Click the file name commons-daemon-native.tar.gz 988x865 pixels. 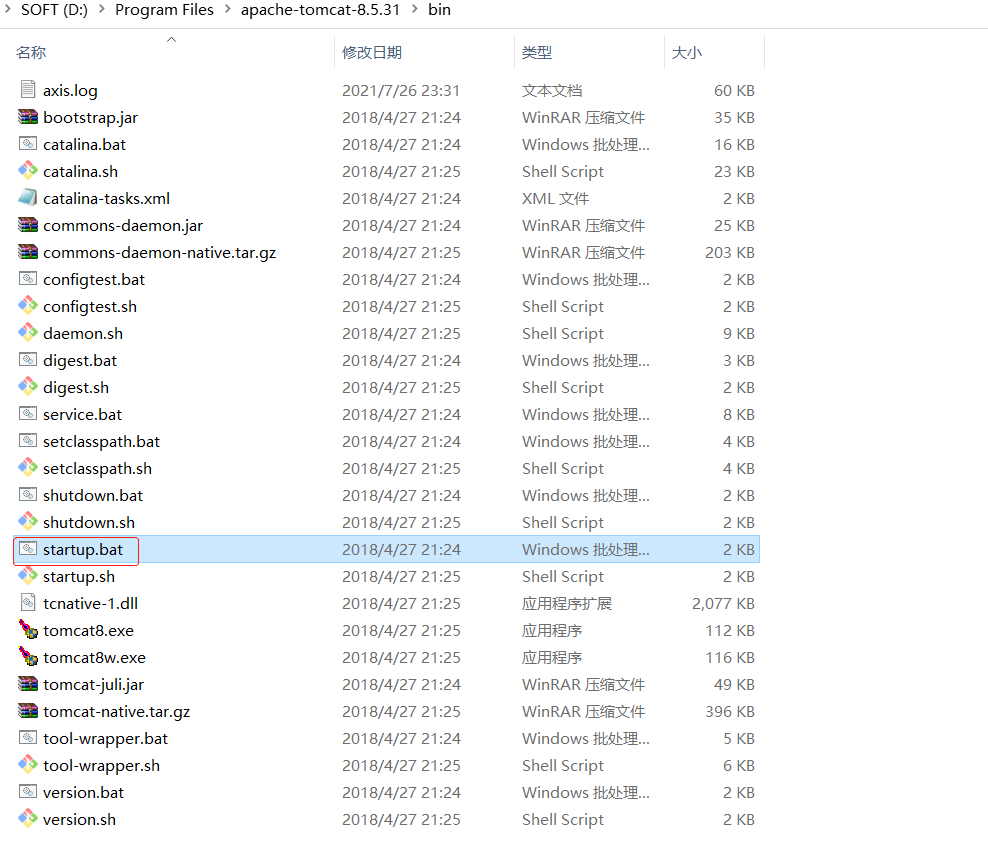[159, 252]
